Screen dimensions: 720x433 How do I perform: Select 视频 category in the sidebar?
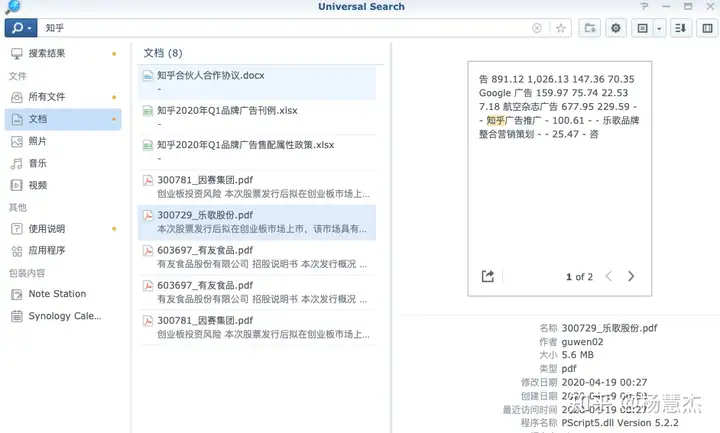[x=63, y=185]
